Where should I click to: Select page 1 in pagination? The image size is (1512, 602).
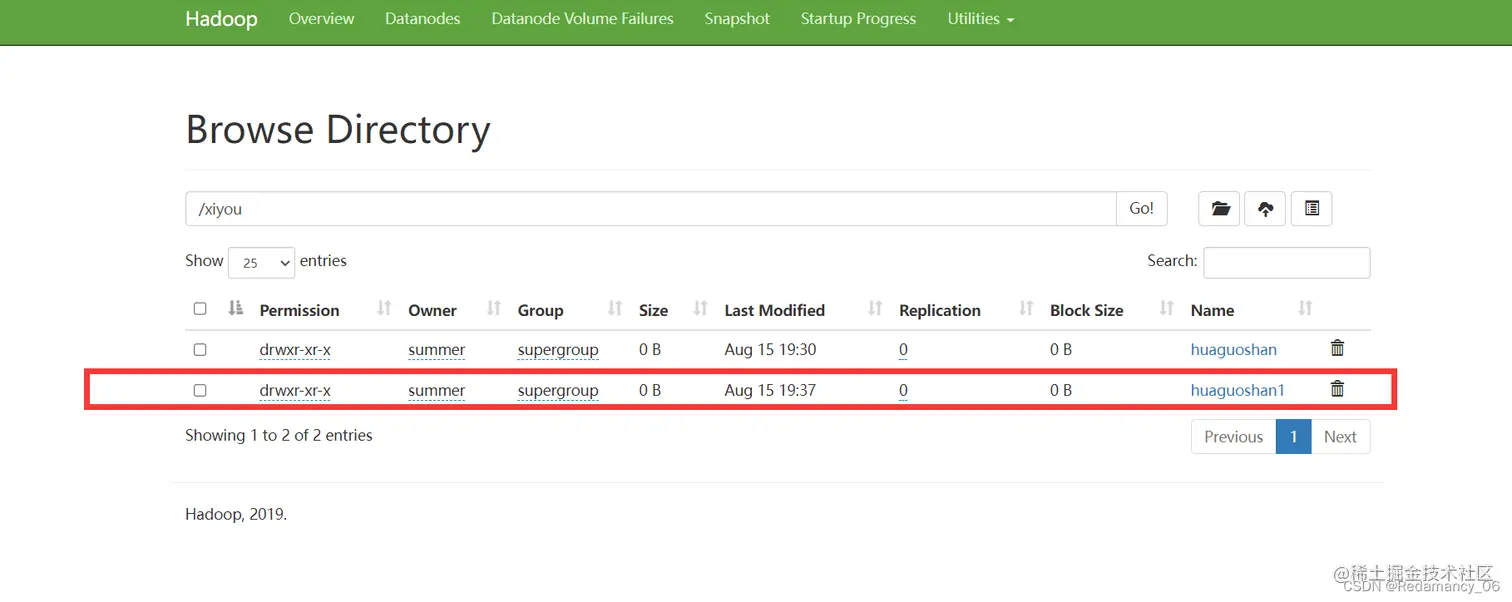tap(1293, 437)
